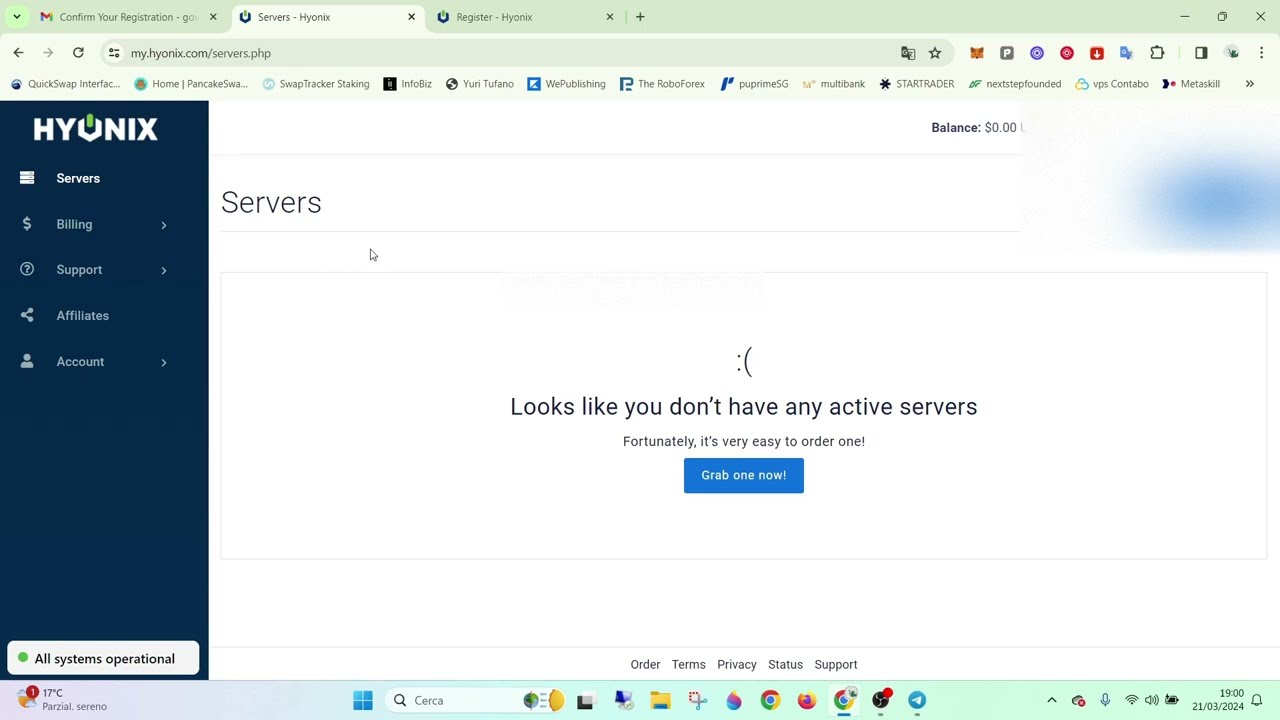Open Firefox from taskbar
Image resolution: width=1280 pixels, height=720 pixels.
coord(807,701)
